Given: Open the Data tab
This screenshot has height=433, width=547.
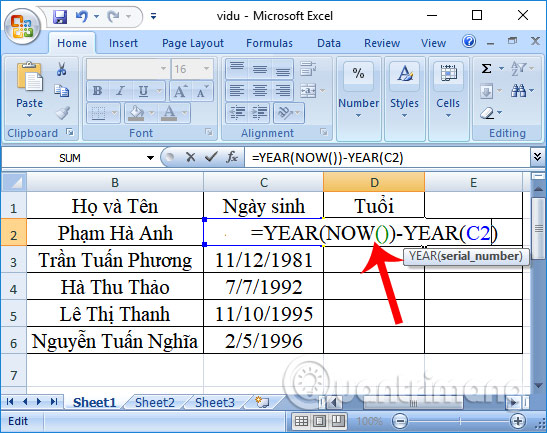Looking at the screenshot, I should pyautogui.click(x=329, y=43).
